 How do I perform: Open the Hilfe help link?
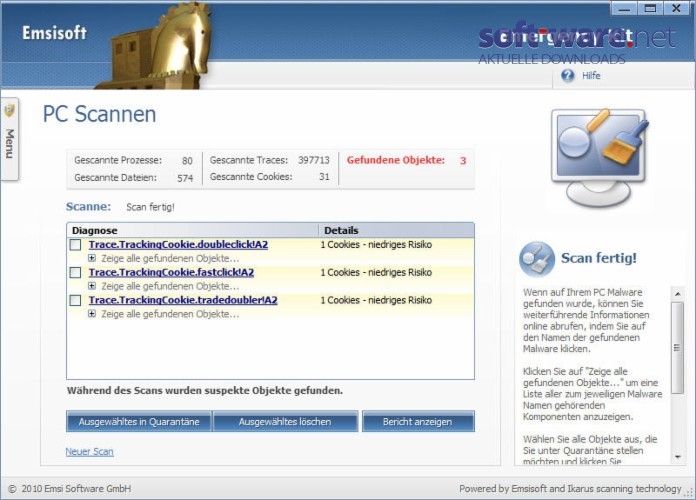tap(591, 75)
